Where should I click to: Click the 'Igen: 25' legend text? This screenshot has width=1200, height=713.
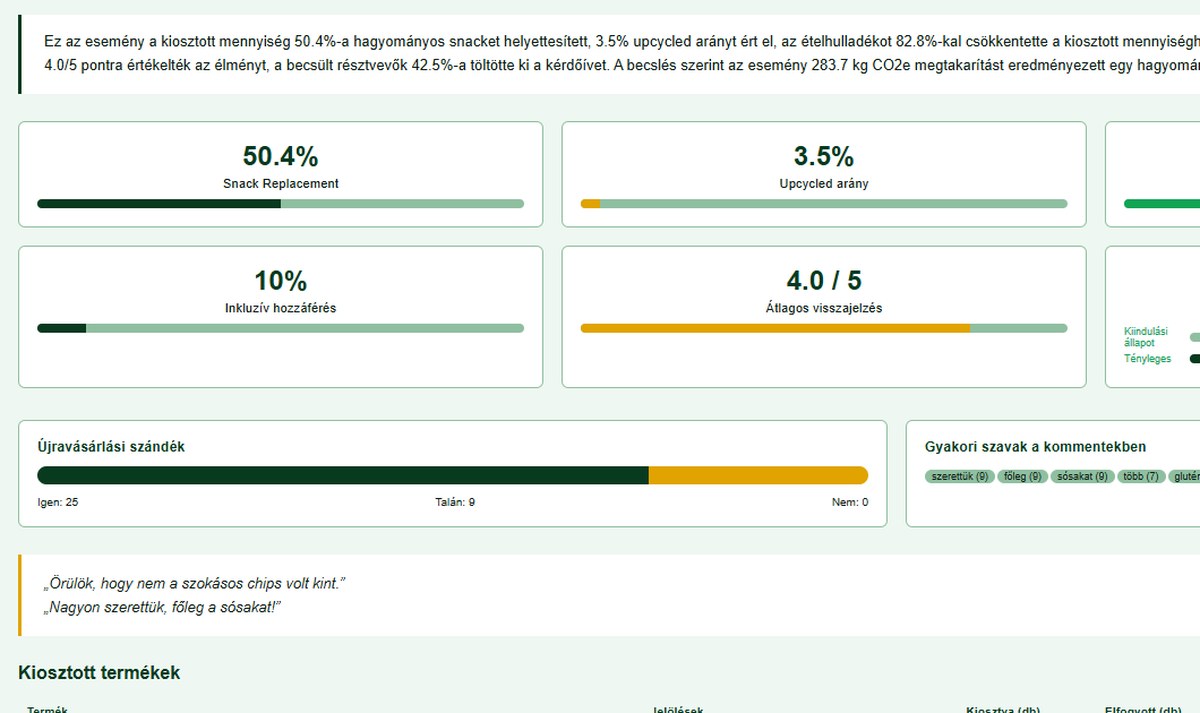click(58, 502)
